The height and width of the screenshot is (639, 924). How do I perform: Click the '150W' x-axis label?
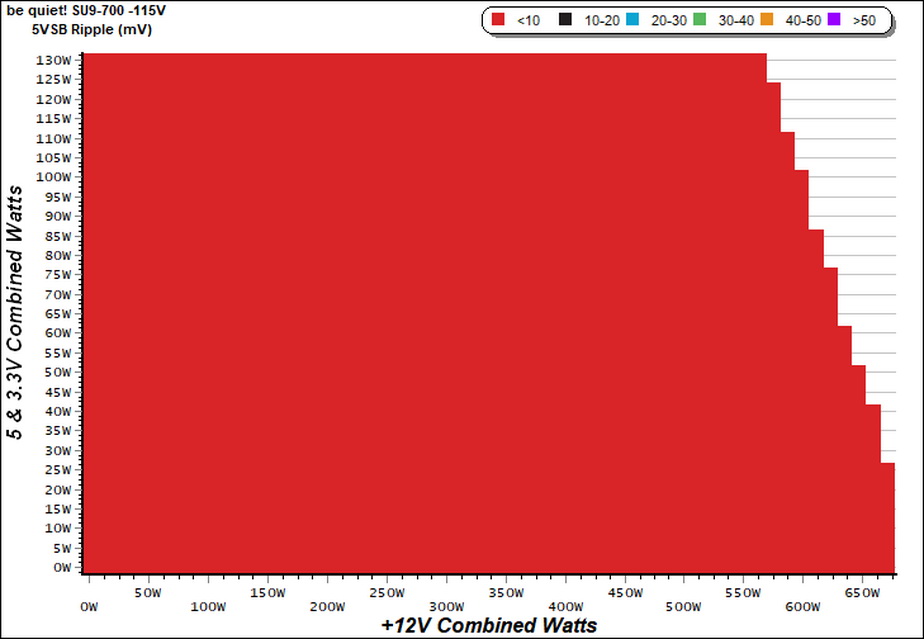268,593
